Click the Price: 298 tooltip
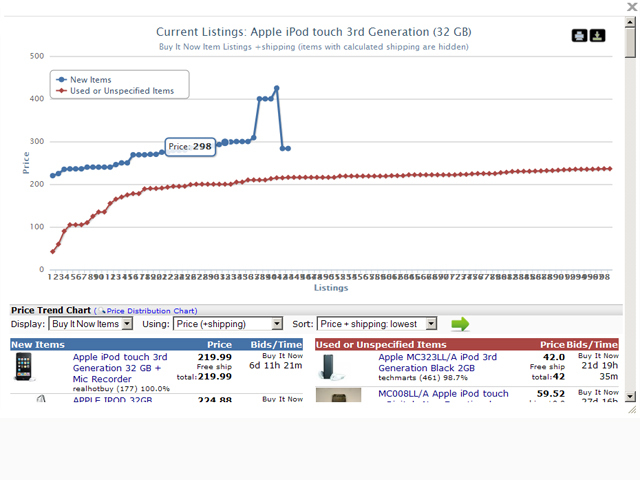Viewport: 640px width, 480px height. pos(190,147)
